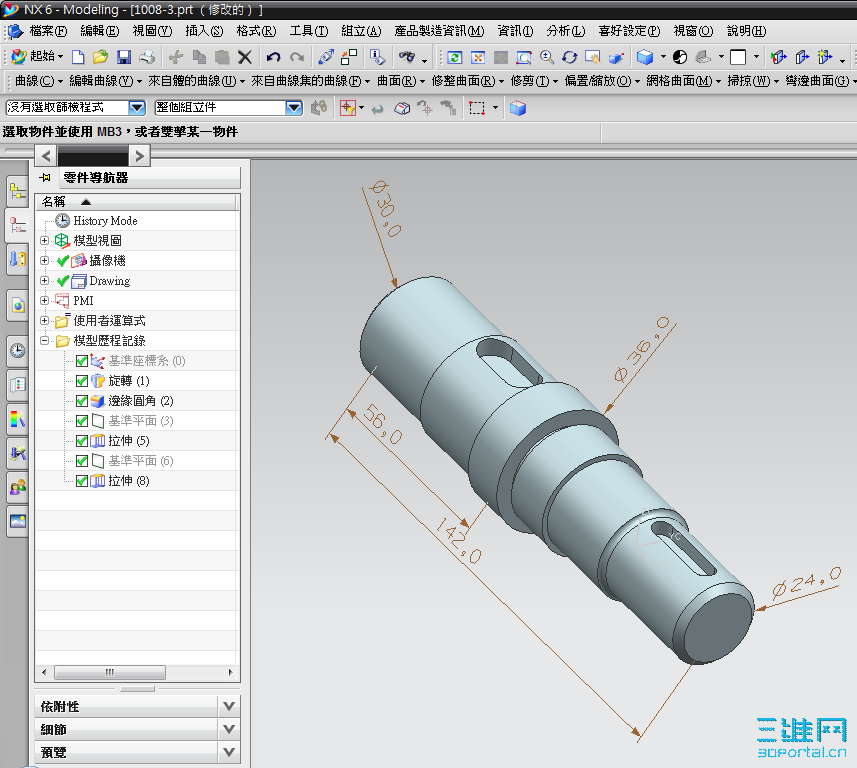Click the Refresh display icon
Viewport: 857px width, 768px height.
(455, 57)
